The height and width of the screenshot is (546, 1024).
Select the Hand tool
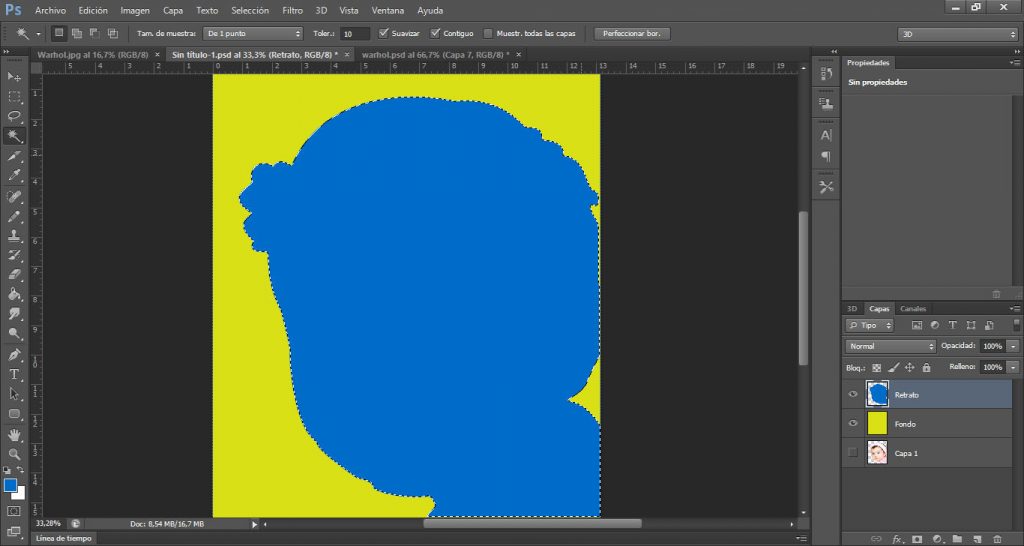tap(15, 435)
